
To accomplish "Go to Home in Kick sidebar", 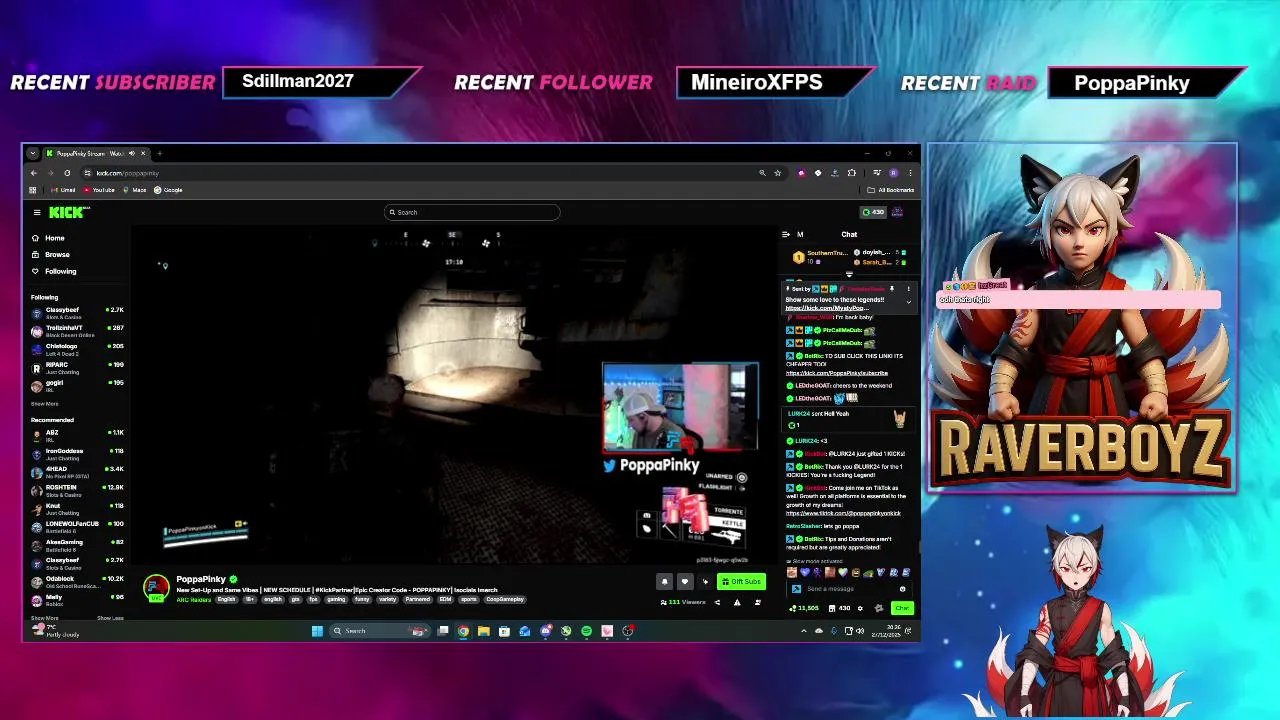I will tap(49, 238).
